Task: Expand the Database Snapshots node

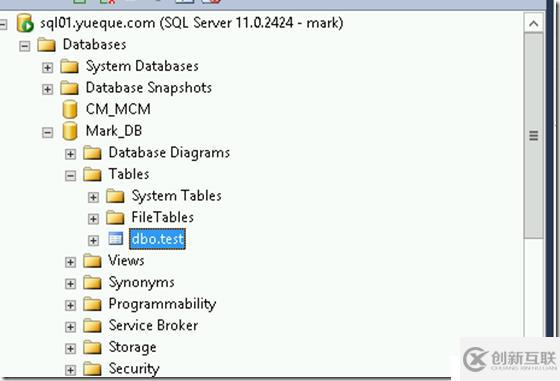Action: coord(48,89)
